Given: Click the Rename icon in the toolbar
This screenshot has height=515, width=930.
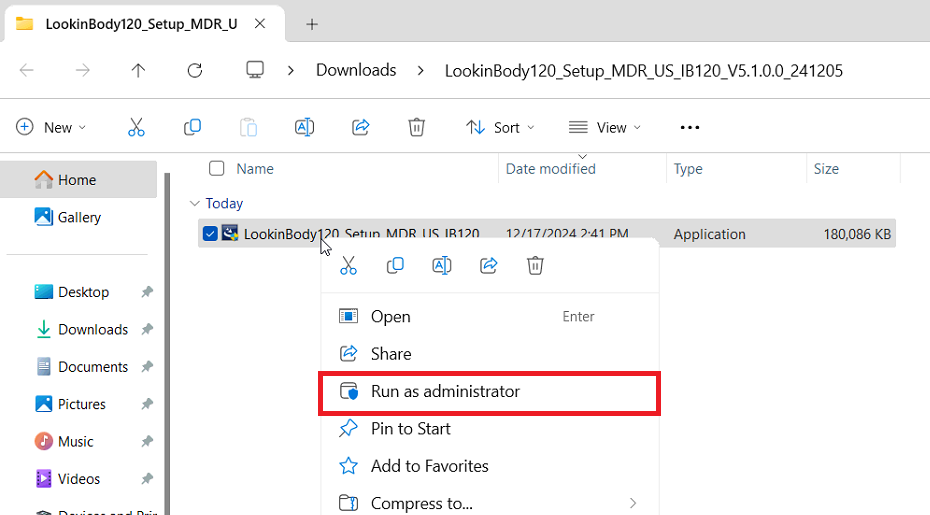Looking at the screenshot, I should point(304,127).
